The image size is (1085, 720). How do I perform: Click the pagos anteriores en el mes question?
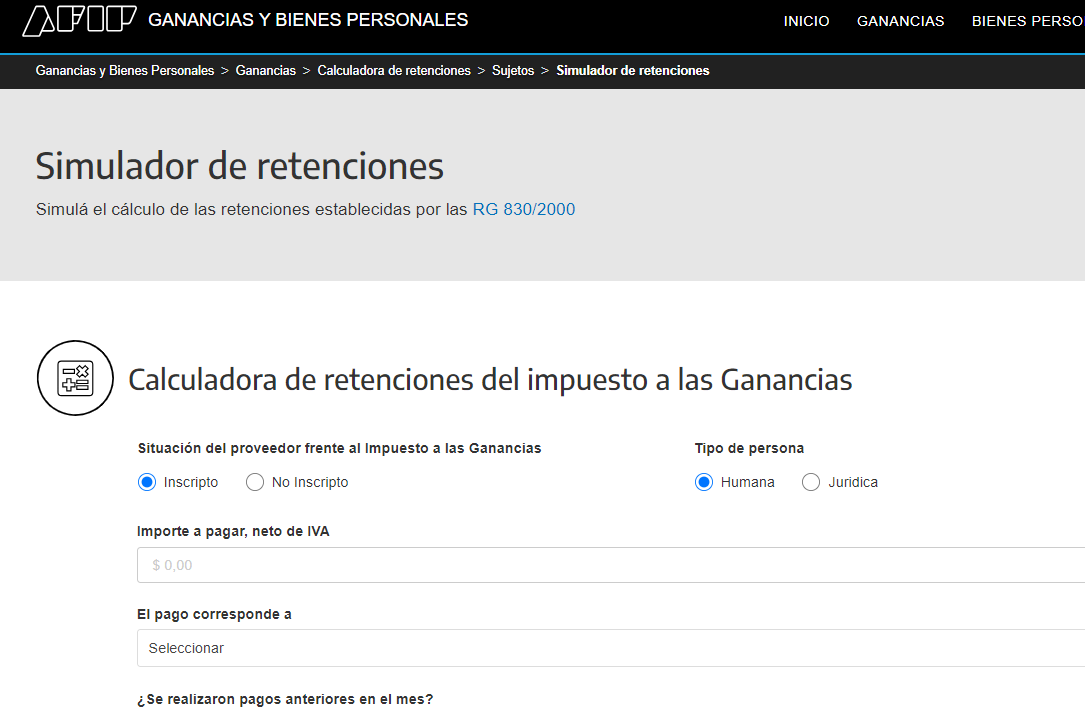click(x=285, y=699)
